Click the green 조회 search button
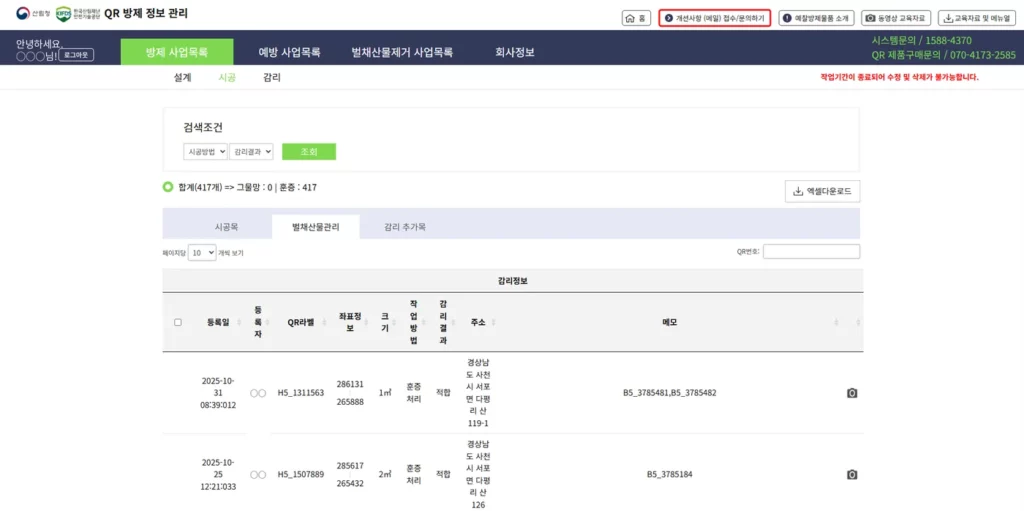This screenshot has height=511, width=1024. click(309, 151)
